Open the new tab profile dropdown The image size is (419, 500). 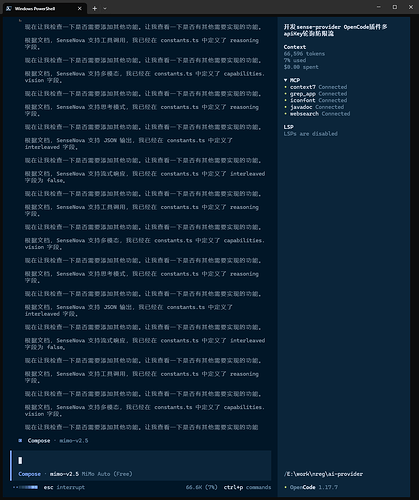pyautogui.click(x=105, y=9)
